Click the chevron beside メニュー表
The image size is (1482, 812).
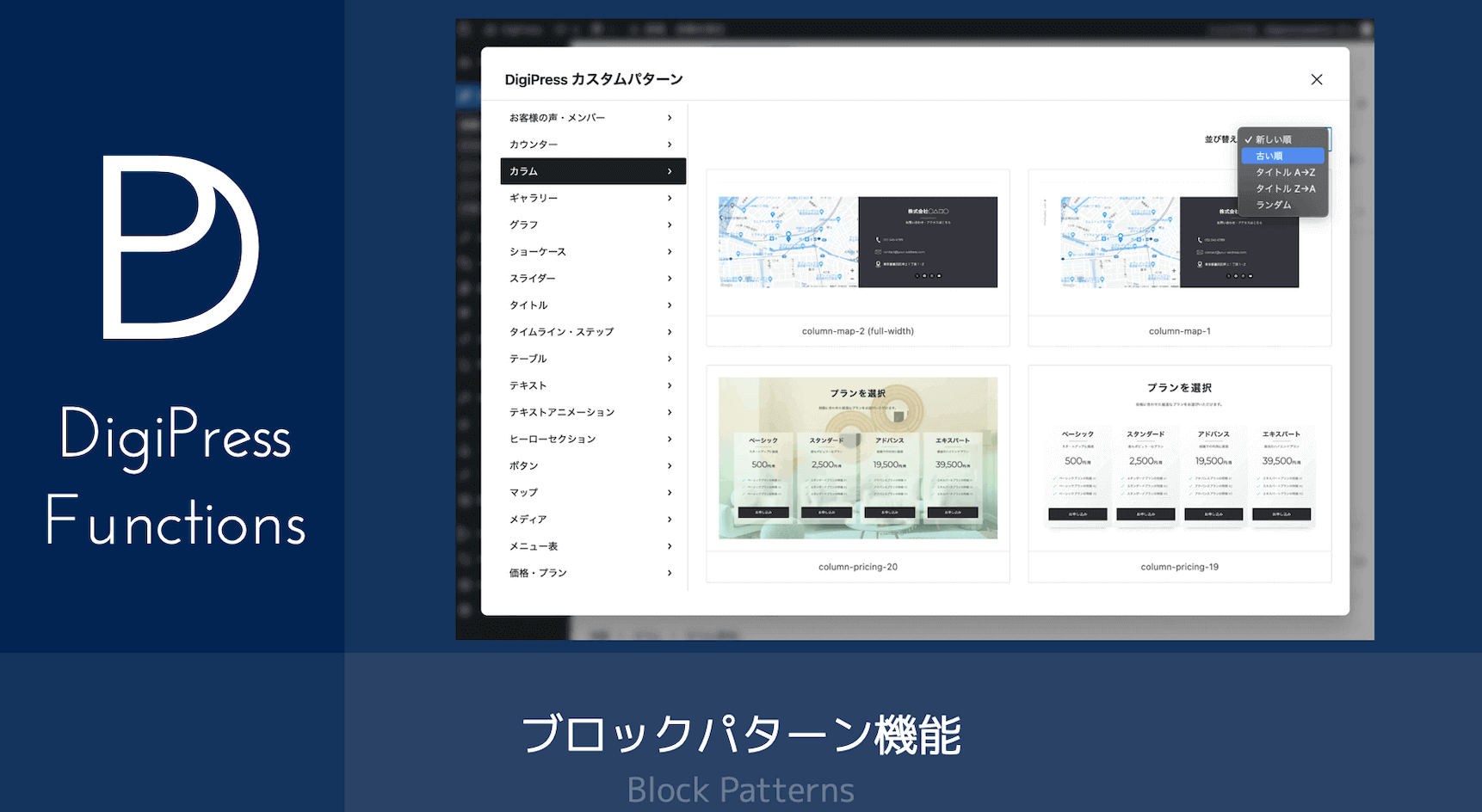[x=670, y=546]
